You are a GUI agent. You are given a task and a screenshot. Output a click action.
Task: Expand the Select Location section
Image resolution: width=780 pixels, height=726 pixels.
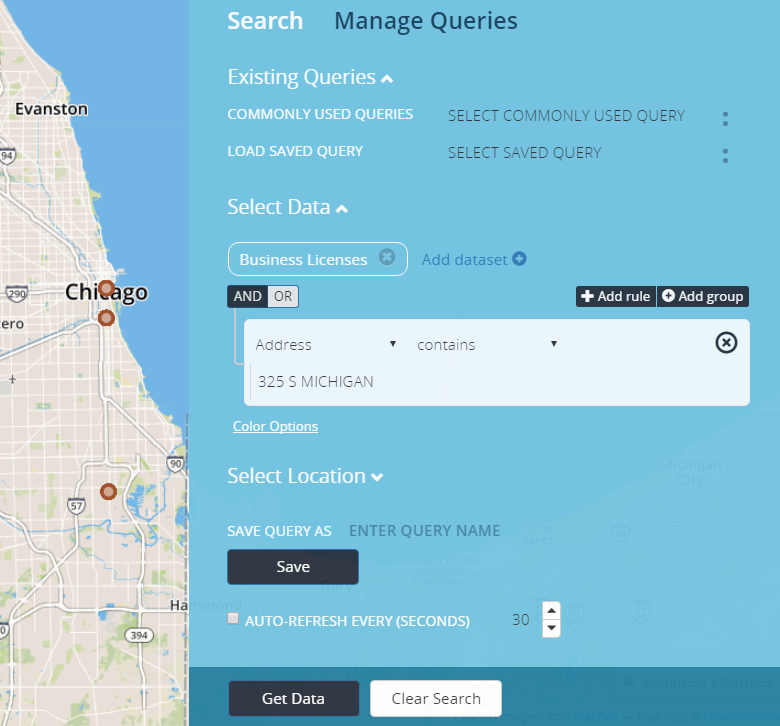305,476
